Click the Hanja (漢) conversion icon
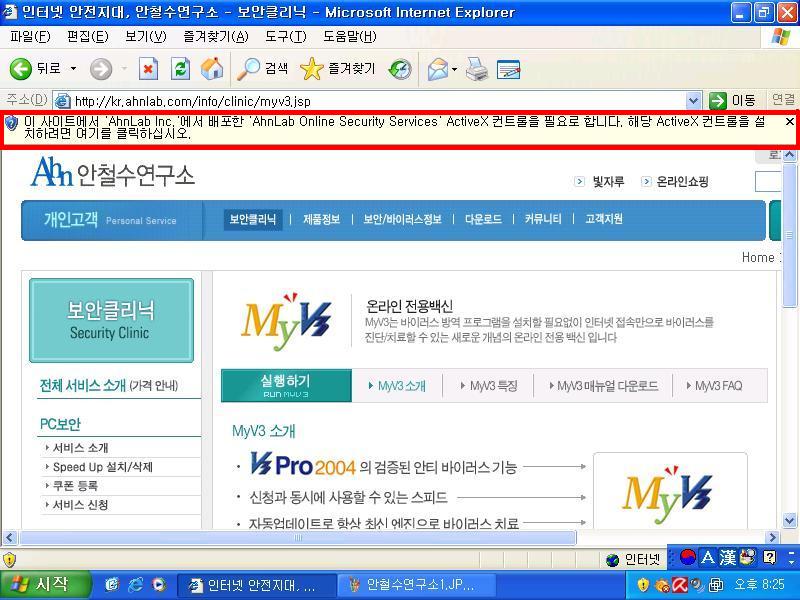800x600 pixels. click(x=728, y=557)
